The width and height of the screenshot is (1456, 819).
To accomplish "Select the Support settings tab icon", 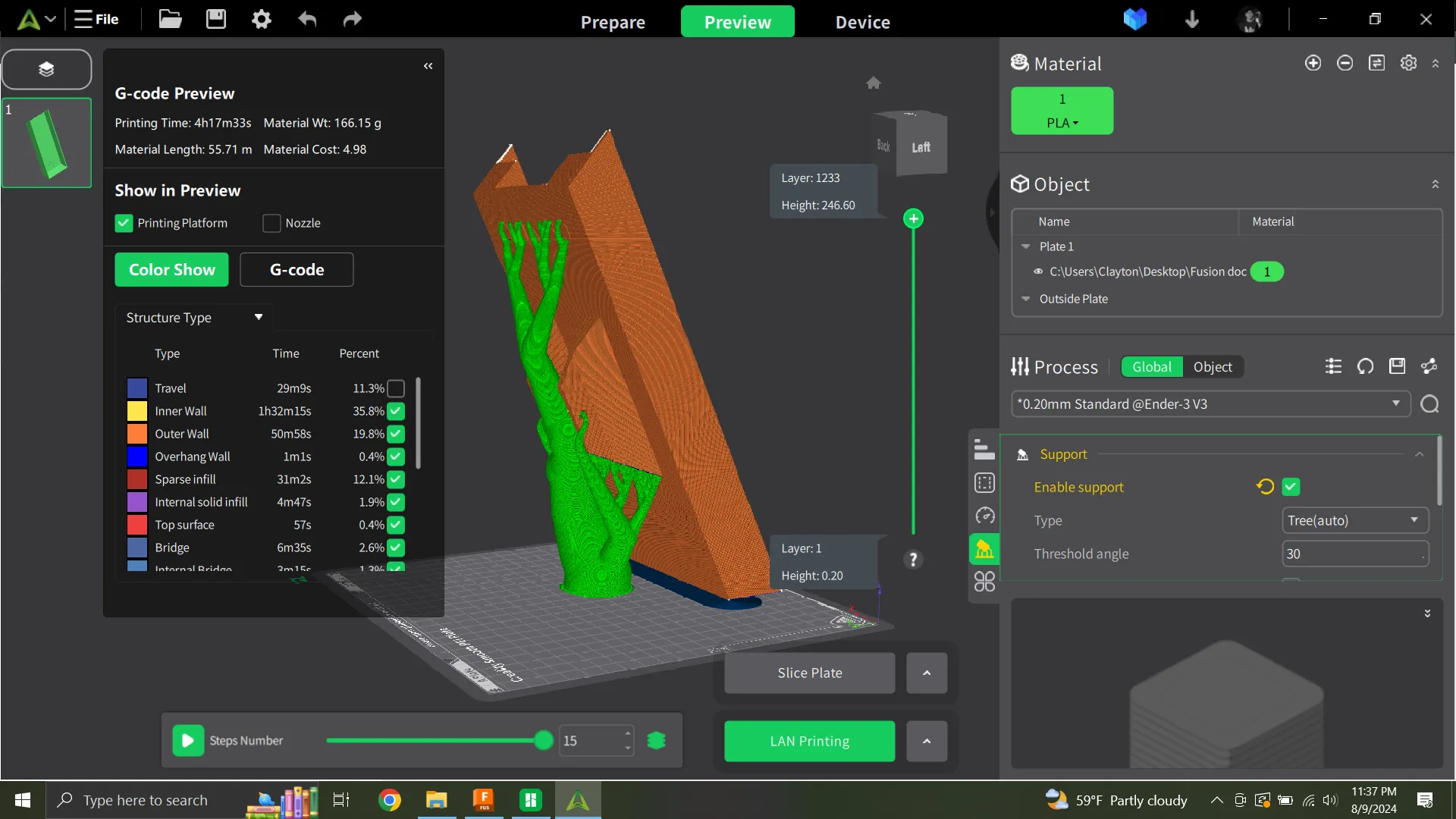I will tap(984, 549).
